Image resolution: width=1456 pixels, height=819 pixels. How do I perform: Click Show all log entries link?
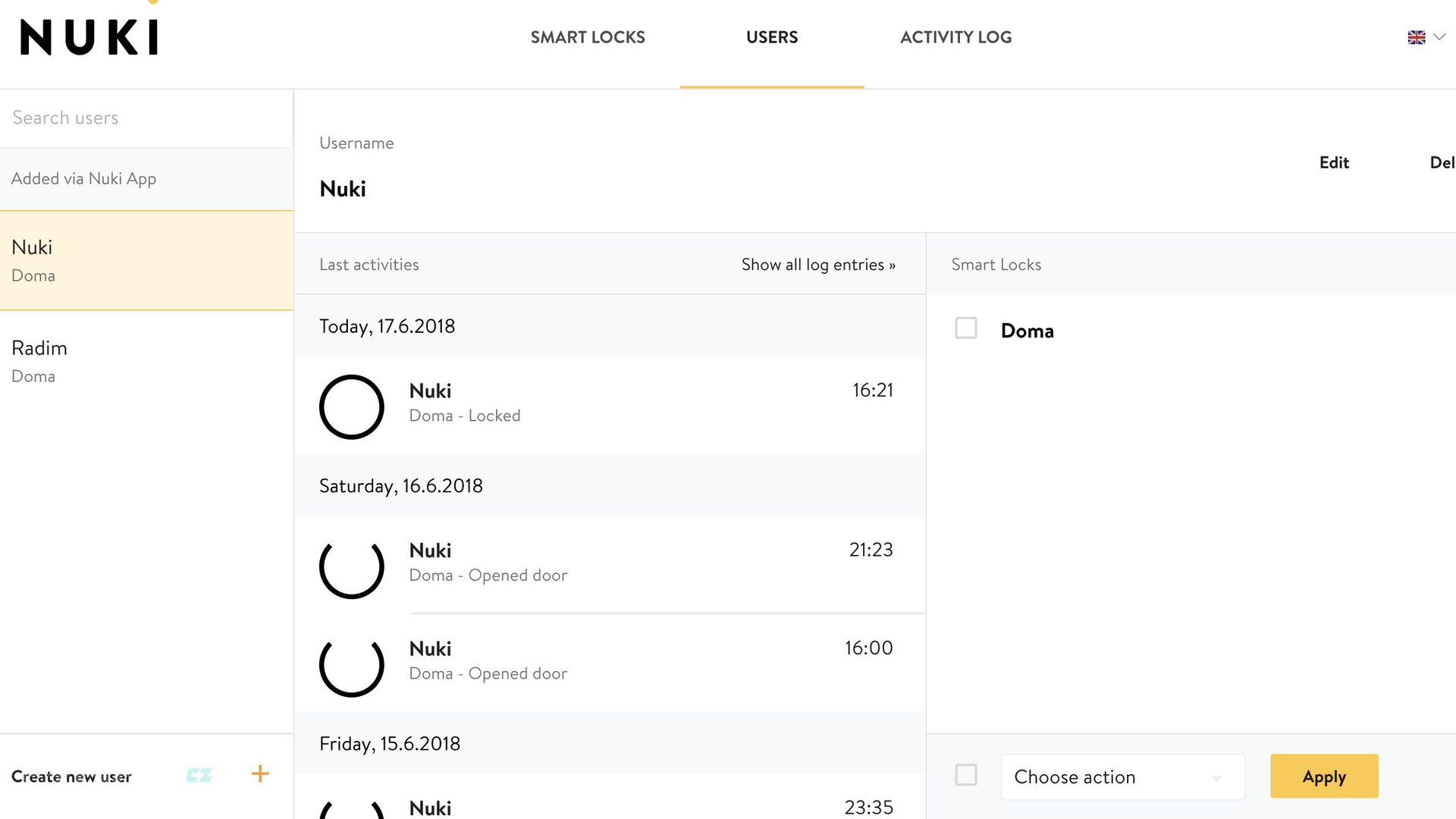tap(818, 263)
